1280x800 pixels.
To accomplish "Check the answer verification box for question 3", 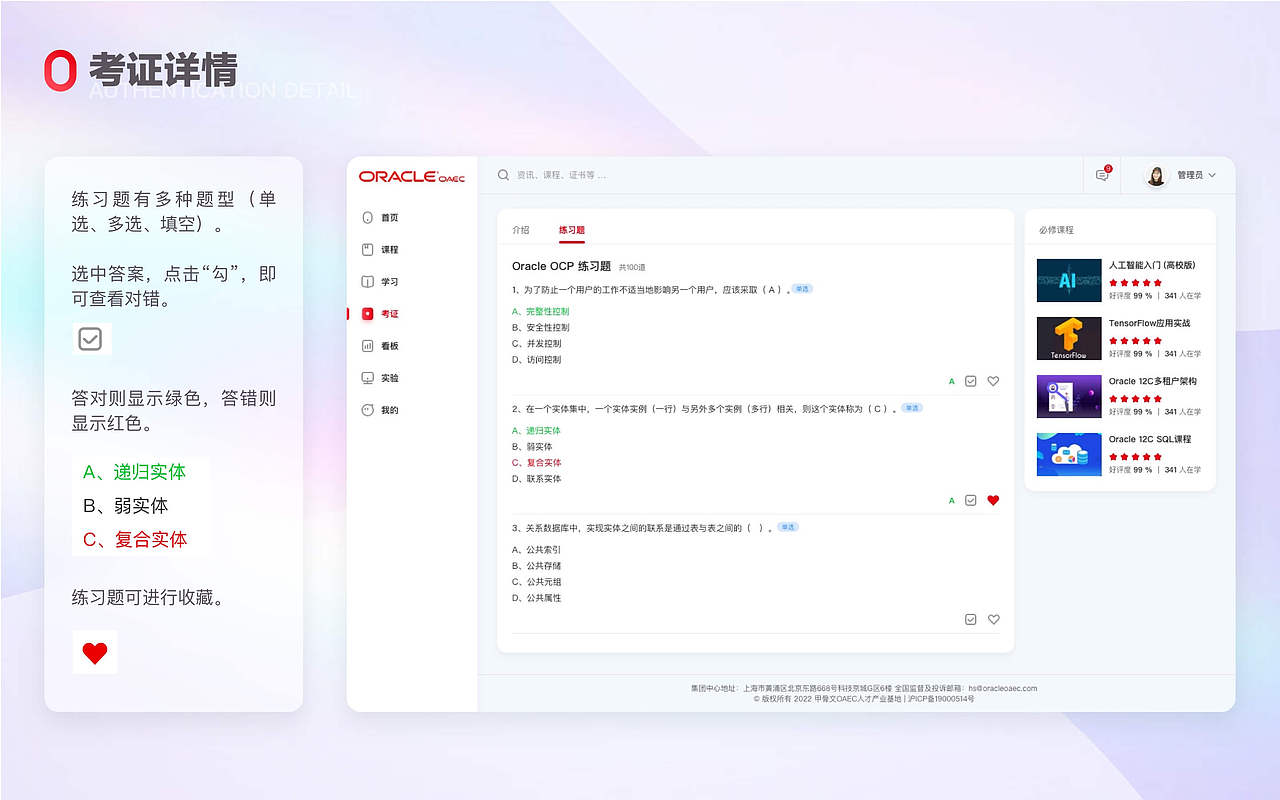I will [970, 619].
